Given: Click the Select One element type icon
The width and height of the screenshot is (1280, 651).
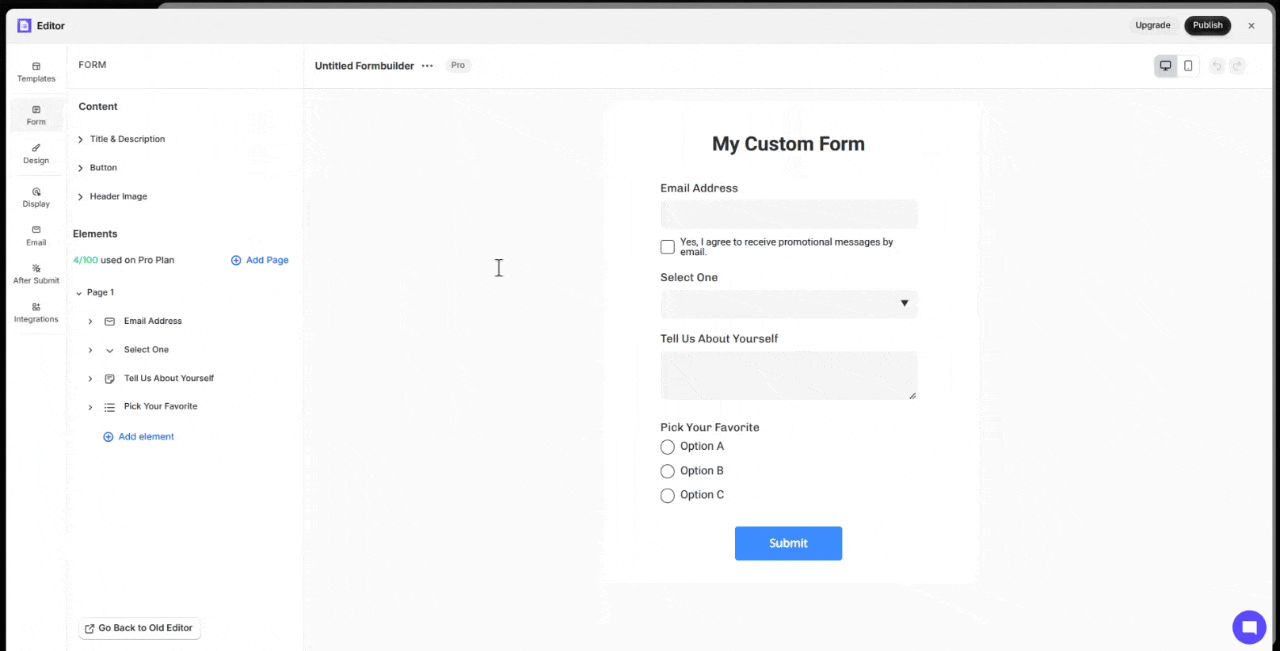Looking at the screenshot, I should [x=110, y=350].
